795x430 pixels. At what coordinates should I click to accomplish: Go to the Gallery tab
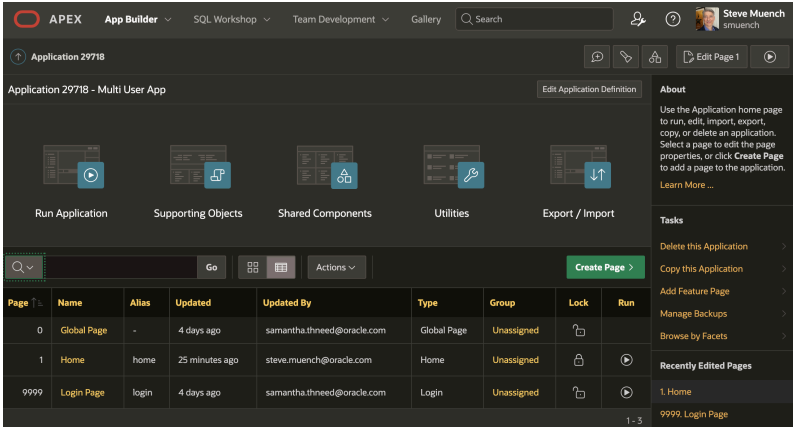[x=426, y=19]
